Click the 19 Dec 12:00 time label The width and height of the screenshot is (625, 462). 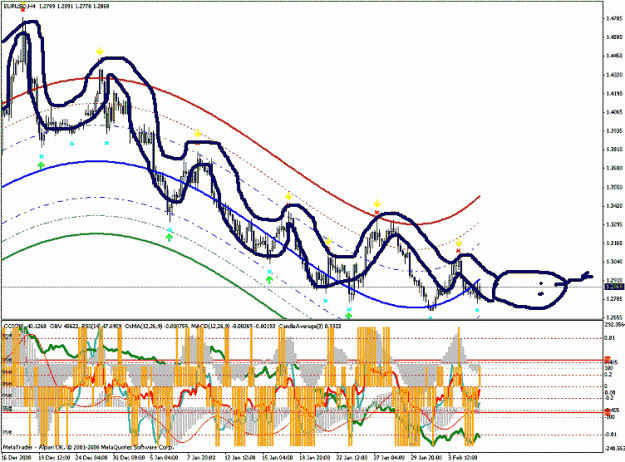pyautogui.click(x=55, y=457)
